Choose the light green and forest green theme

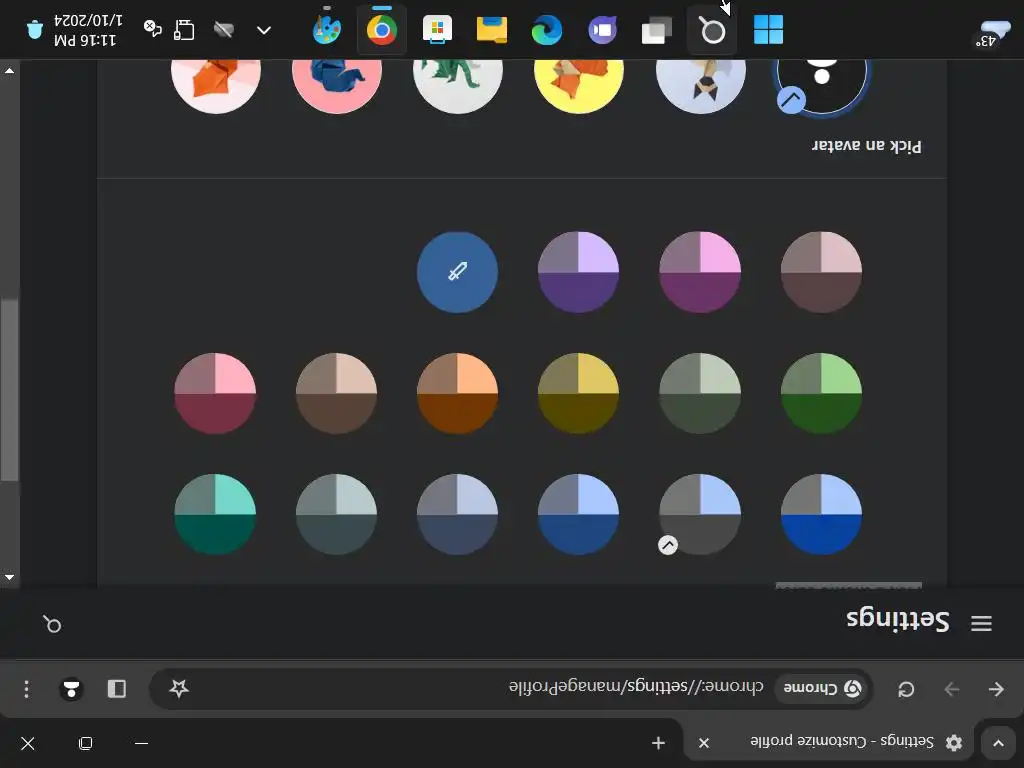tap(822, 393)
